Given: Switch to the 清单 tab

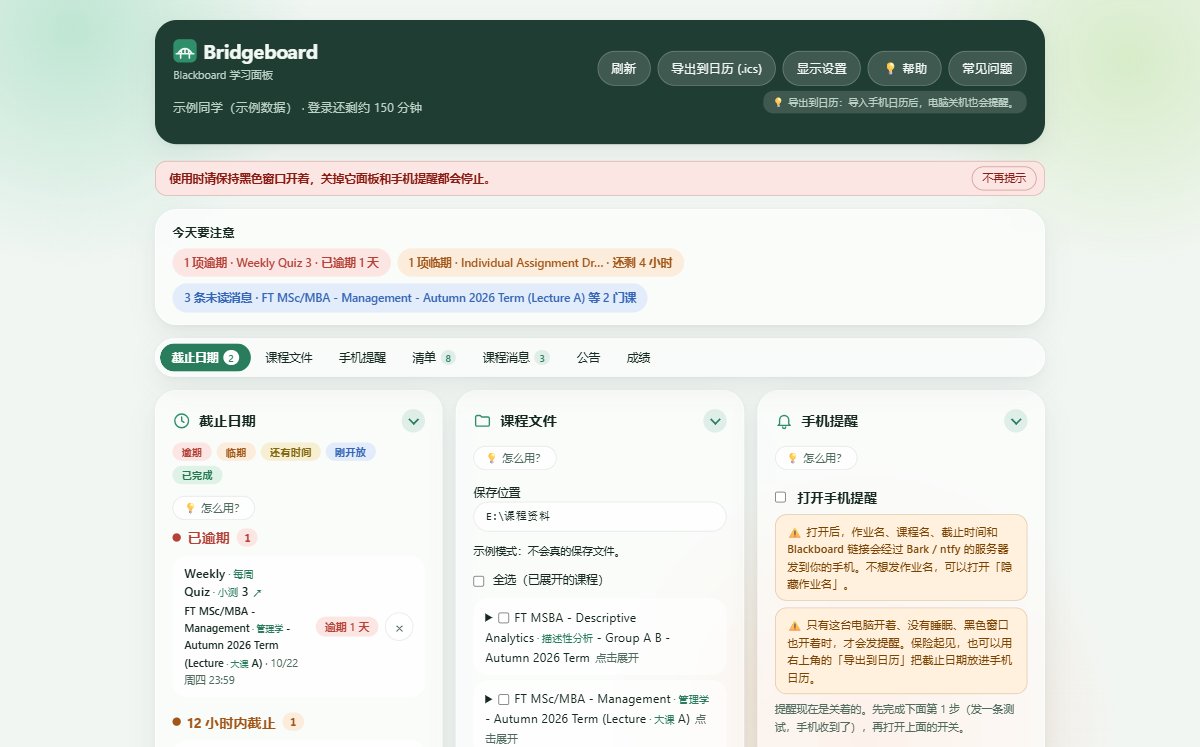Looking at the screenshot, I should point(433,357).
